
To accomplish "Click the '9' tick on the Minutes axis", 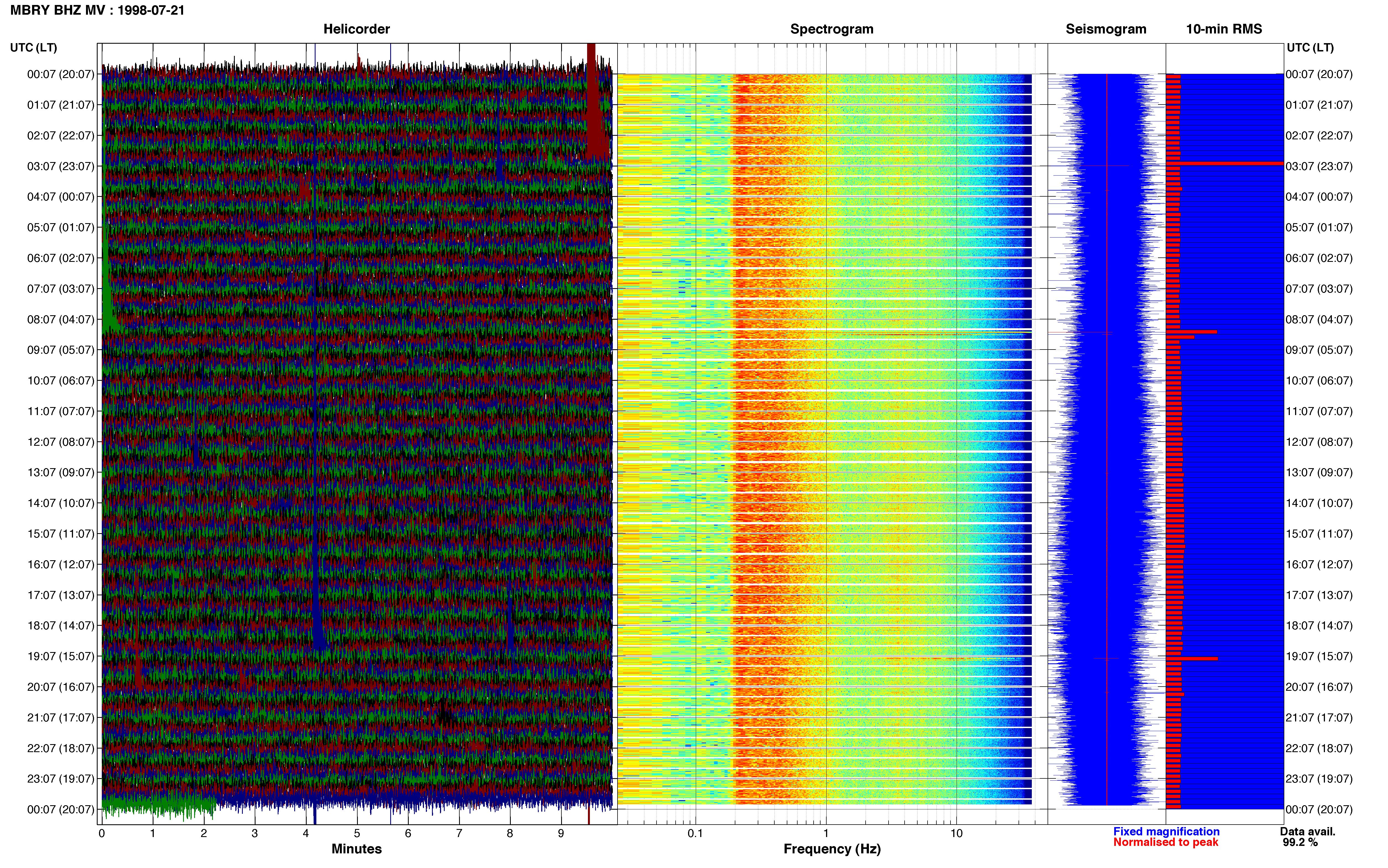I will point(561,833).
